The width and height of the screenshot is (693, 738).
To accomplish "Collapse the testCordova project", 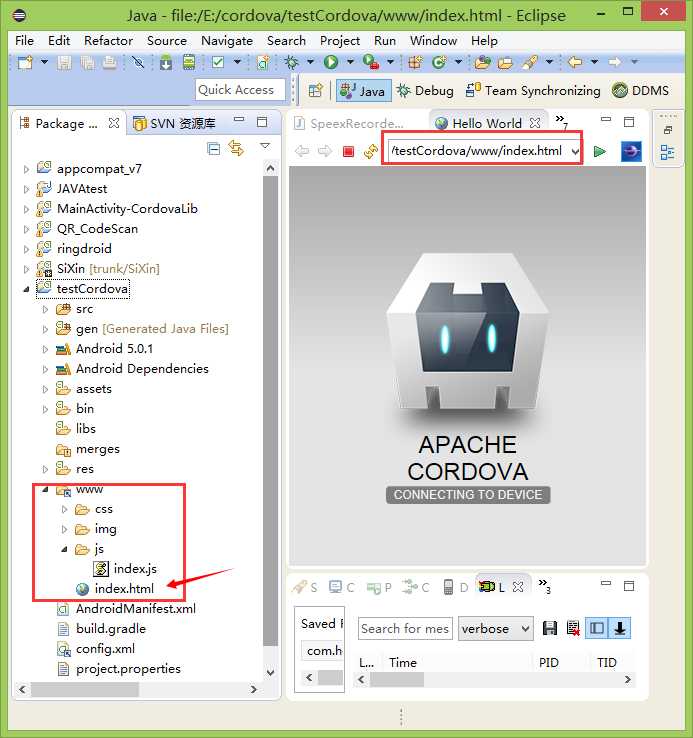I will coord(26,289).
